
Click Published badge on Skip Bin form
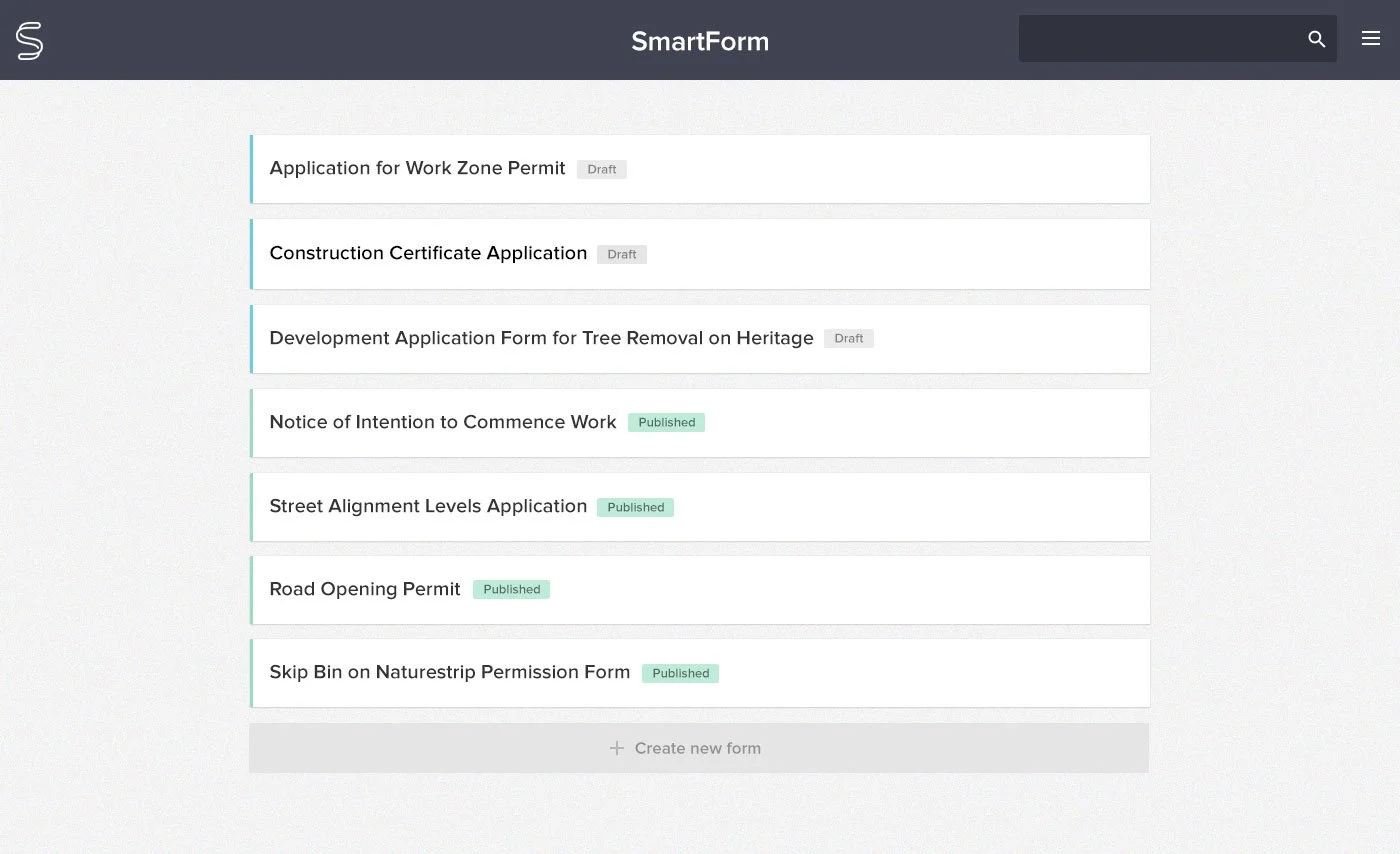click(x=681, y=673)
